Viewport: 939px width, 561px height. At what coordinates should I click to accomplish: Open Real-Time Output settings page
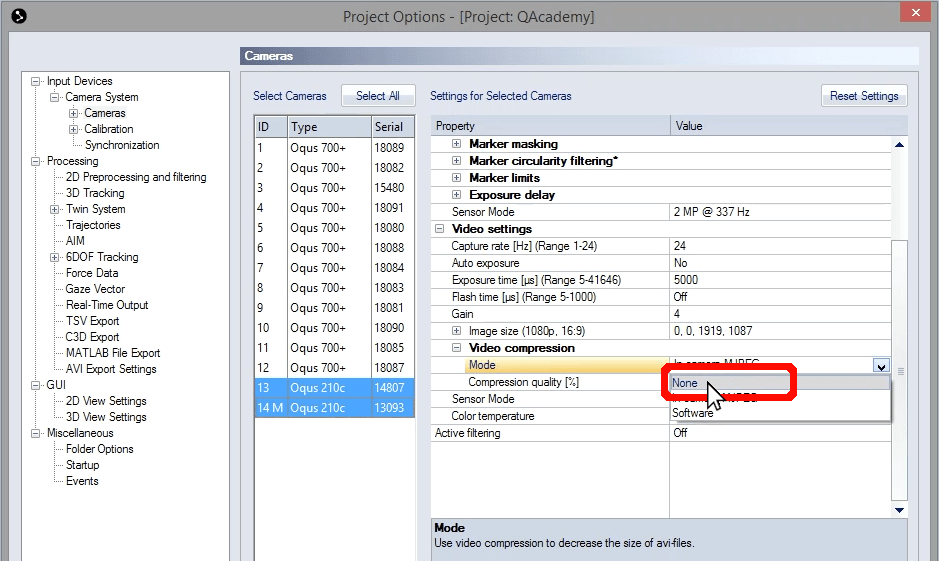coord(107,305)
